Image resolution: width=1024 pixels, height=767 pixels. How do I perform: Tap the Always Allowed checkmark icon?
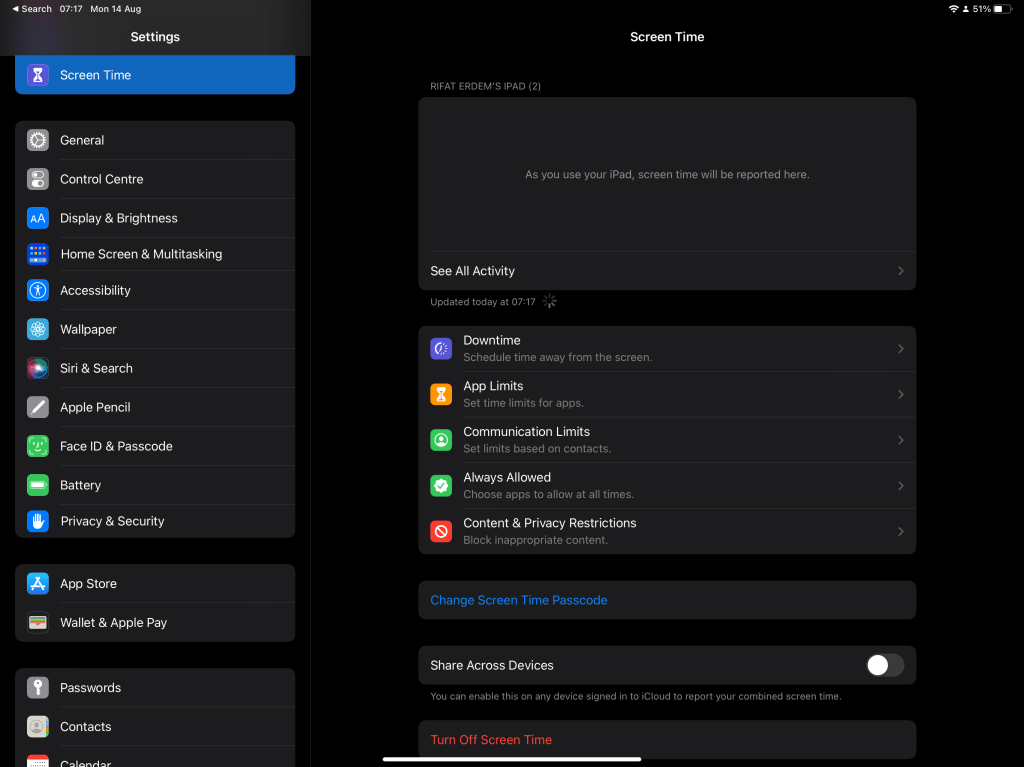coord(441,486)
